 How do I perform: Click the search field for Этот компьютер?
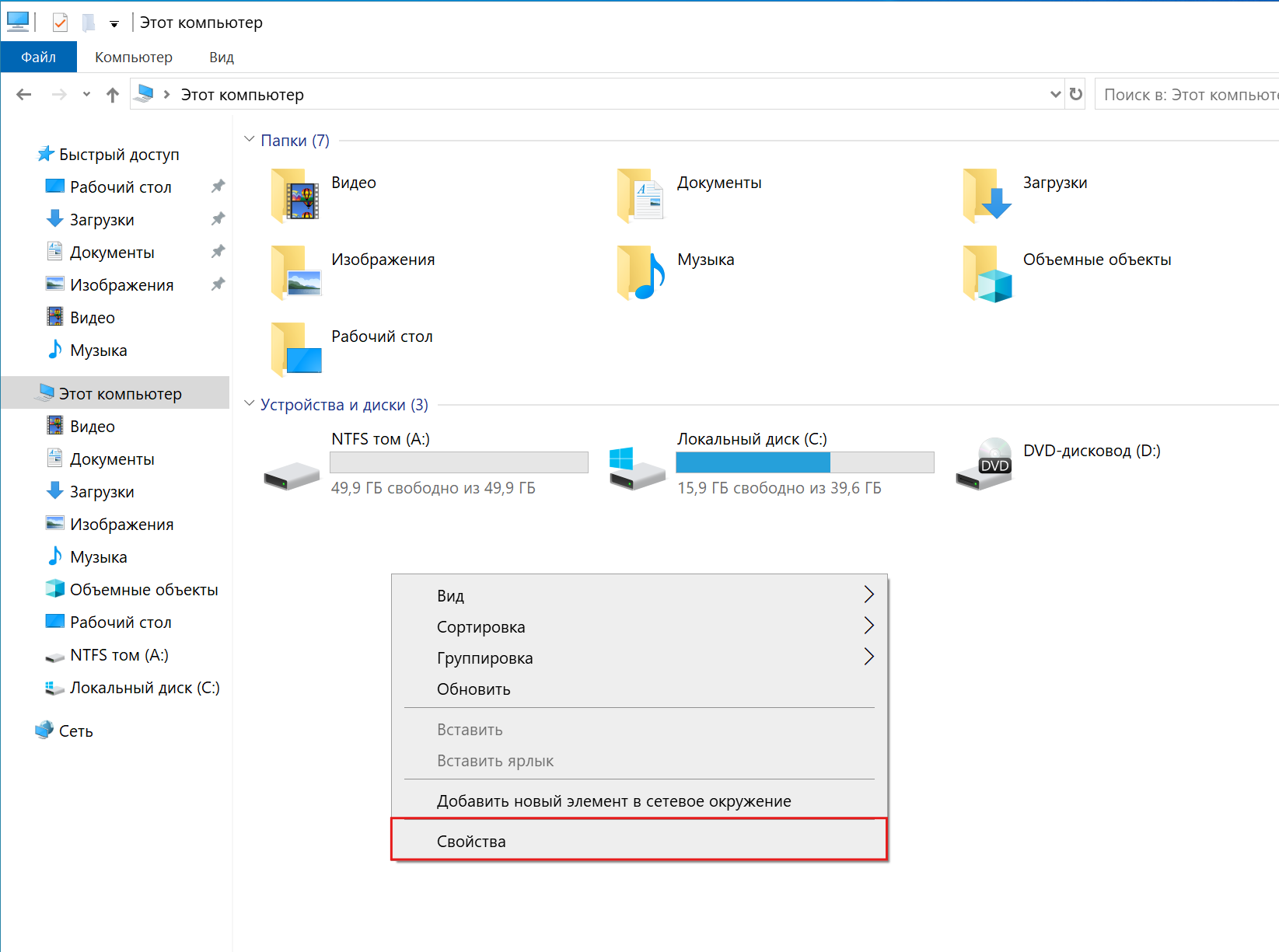[1186, 95]
